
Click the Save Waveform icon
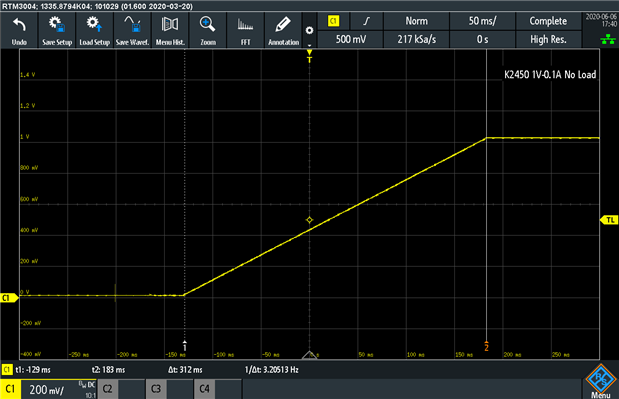[132, 30]
